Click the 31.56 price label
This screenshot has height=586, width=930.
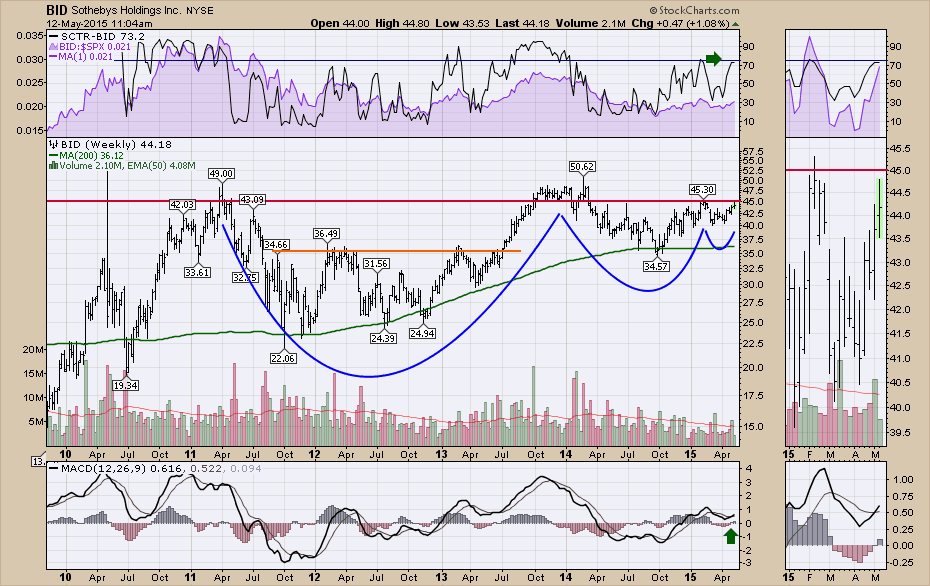376,263
